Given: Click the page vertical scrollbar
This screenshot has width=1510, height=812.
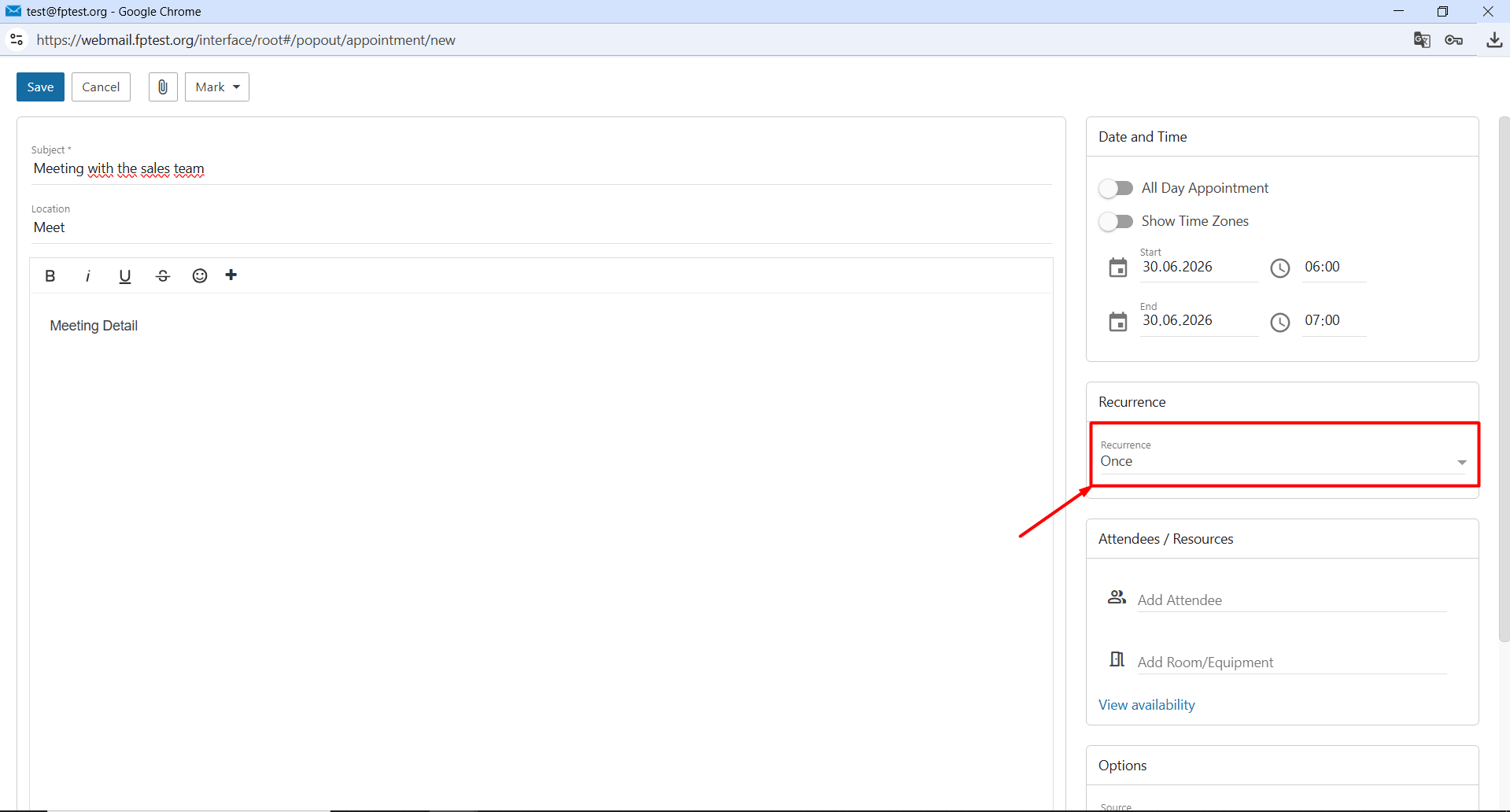Looking at the screenshot, I should (1504, 379).
